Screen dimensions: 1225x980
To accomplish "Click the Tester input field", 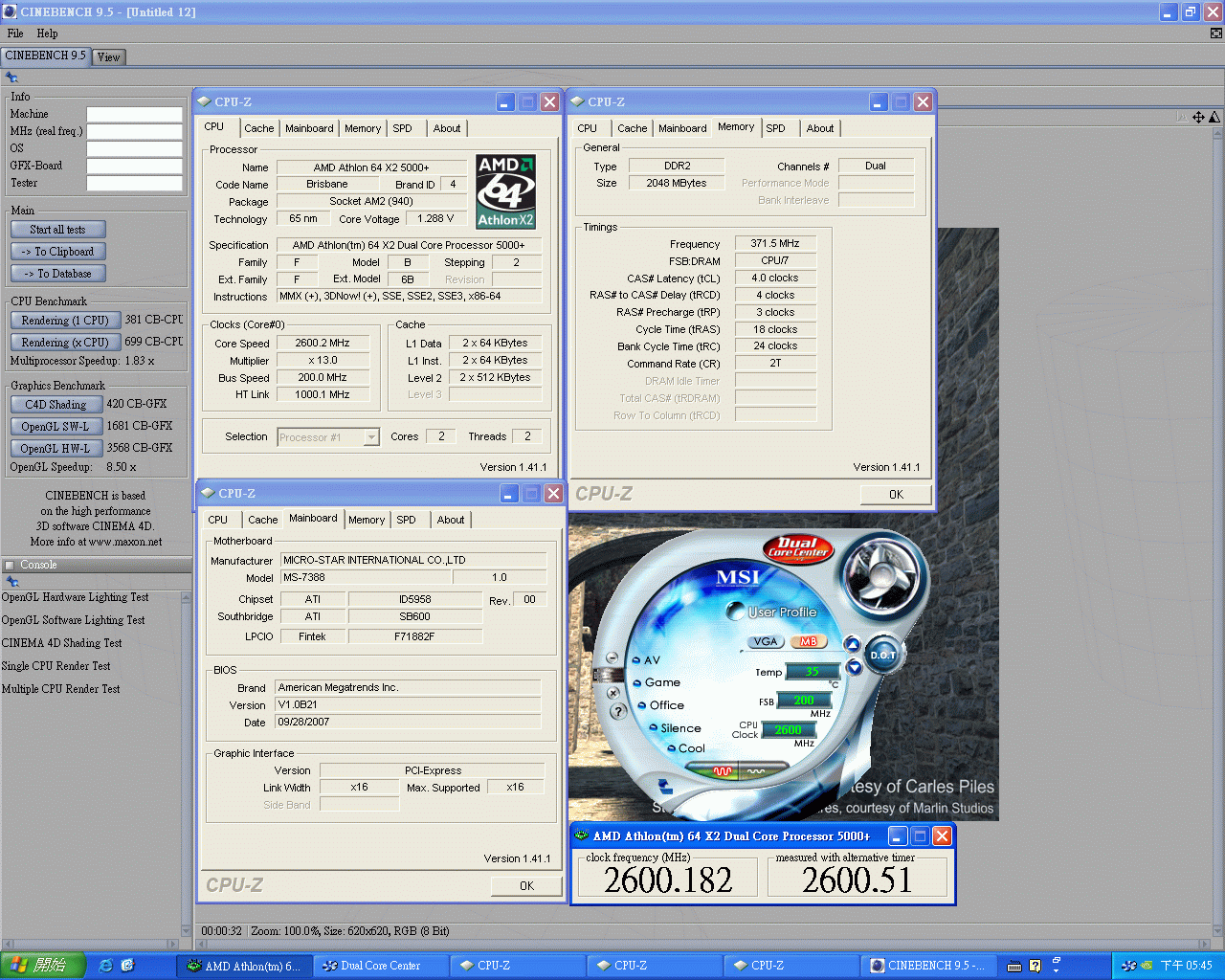I will [134, 183].
